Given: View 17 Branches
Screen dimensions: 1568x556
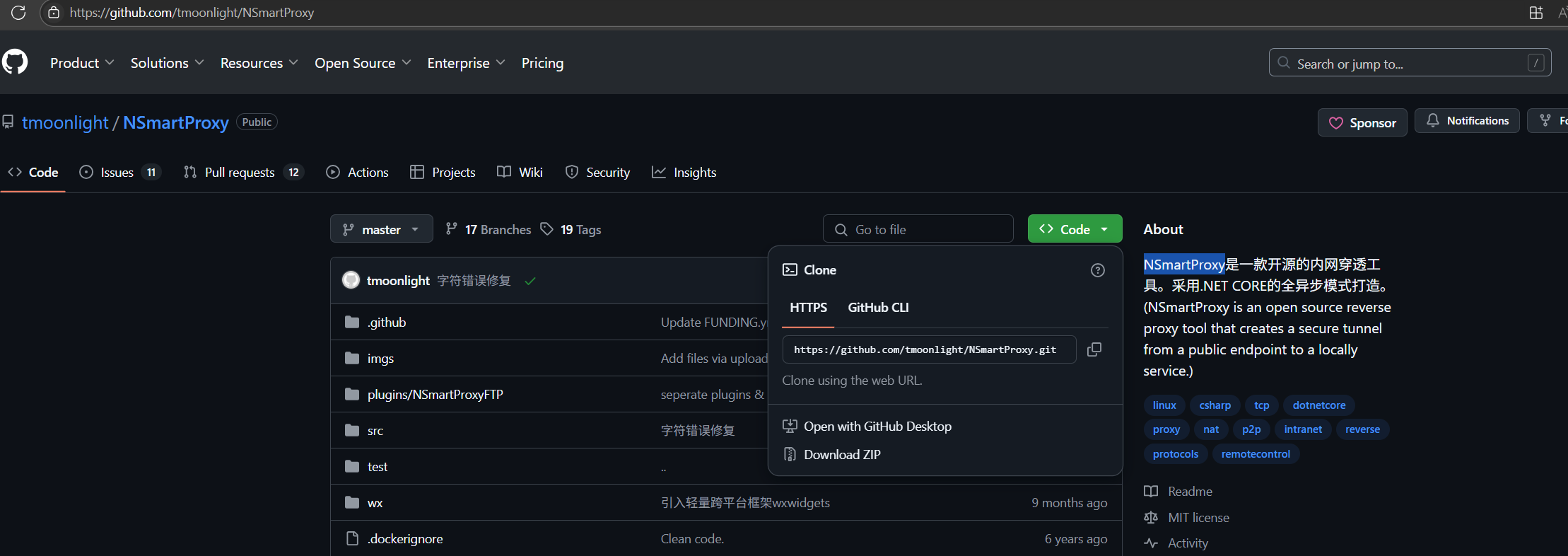Looking at the screenshot, I should pos(488,229).
